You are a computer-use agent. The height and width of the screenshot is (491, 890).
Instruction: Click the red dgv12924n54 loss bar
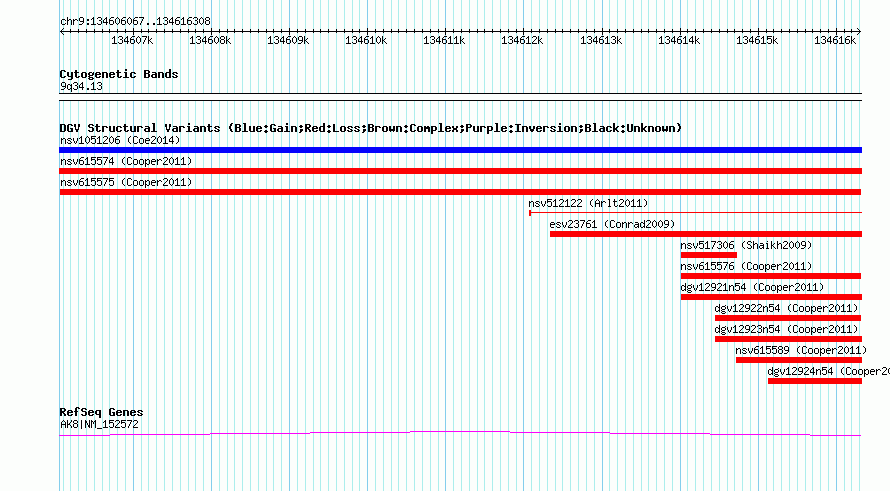[x=815, y=381]
